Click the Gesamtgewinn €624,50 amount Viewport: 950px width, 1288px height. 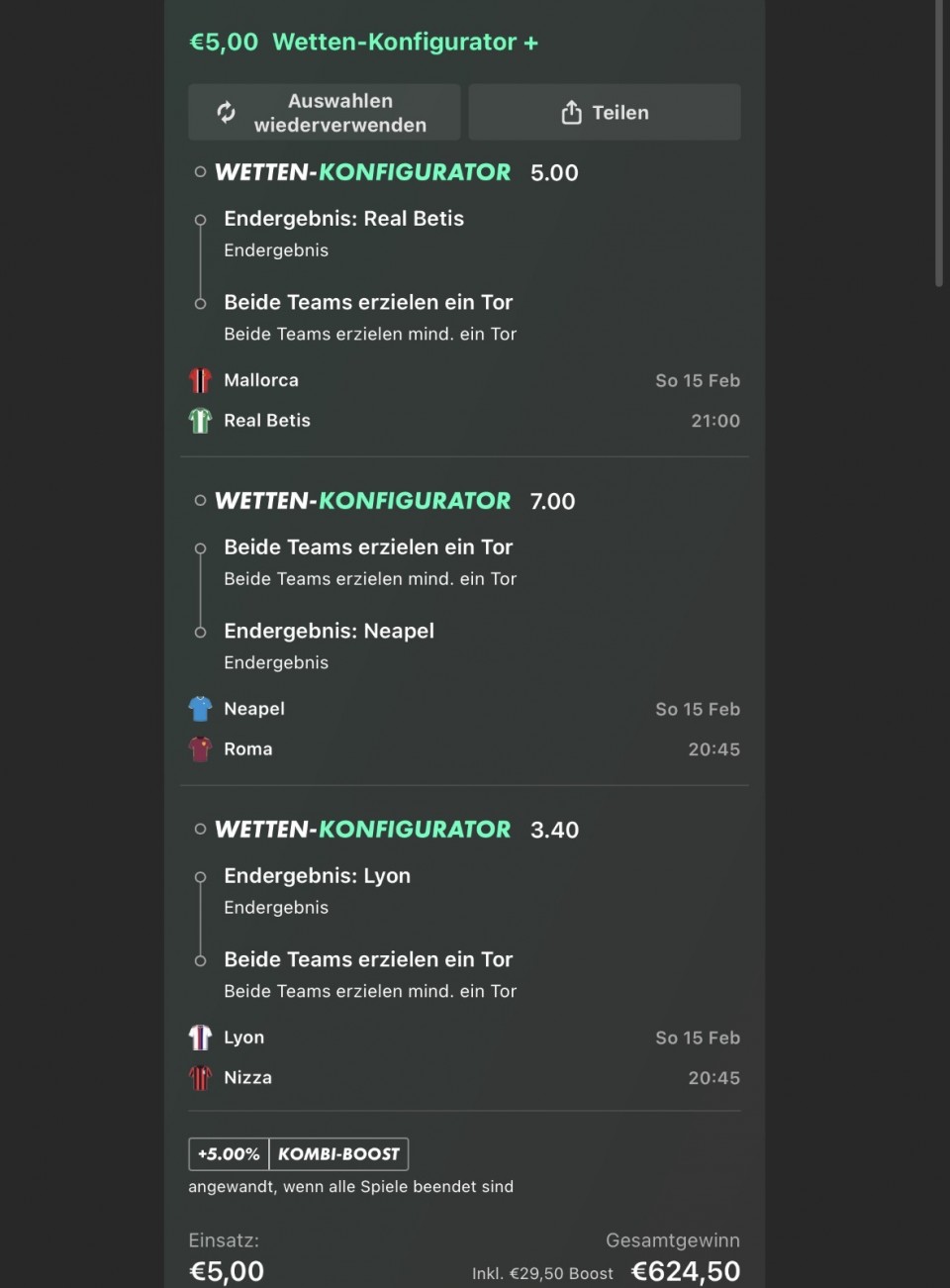pyautogui.click(x=685, y=1271)
